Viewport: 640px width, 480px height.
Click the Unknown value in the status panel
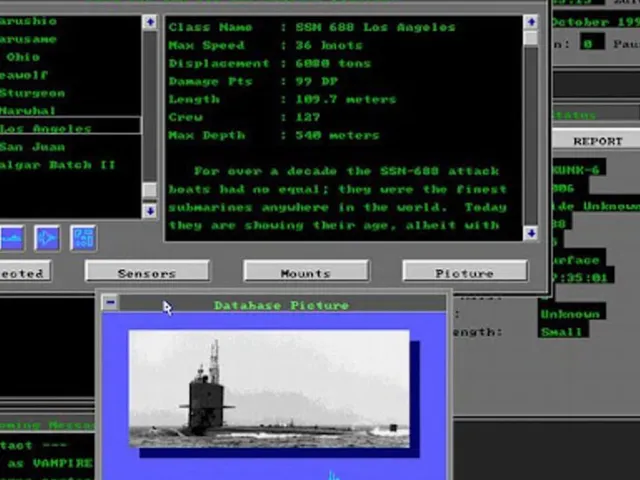point(570,314)
